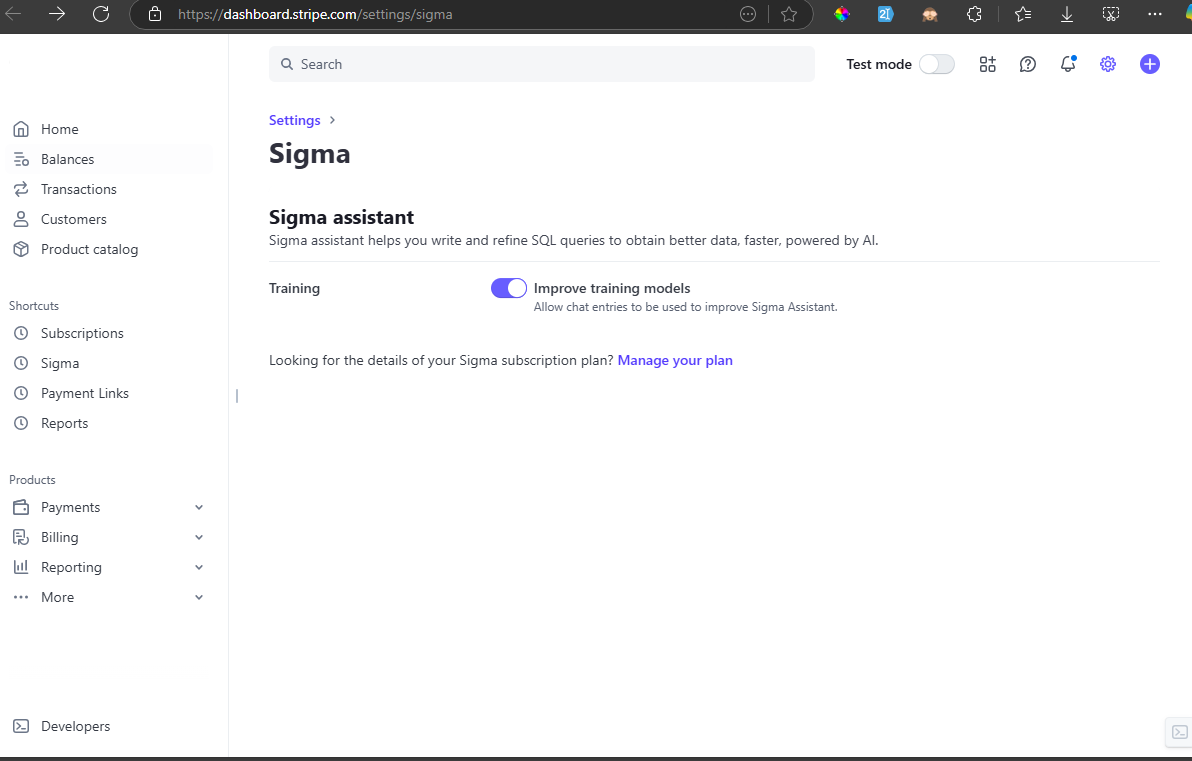
Task: Bookmark page with star icon
Action: pos(789,14)
